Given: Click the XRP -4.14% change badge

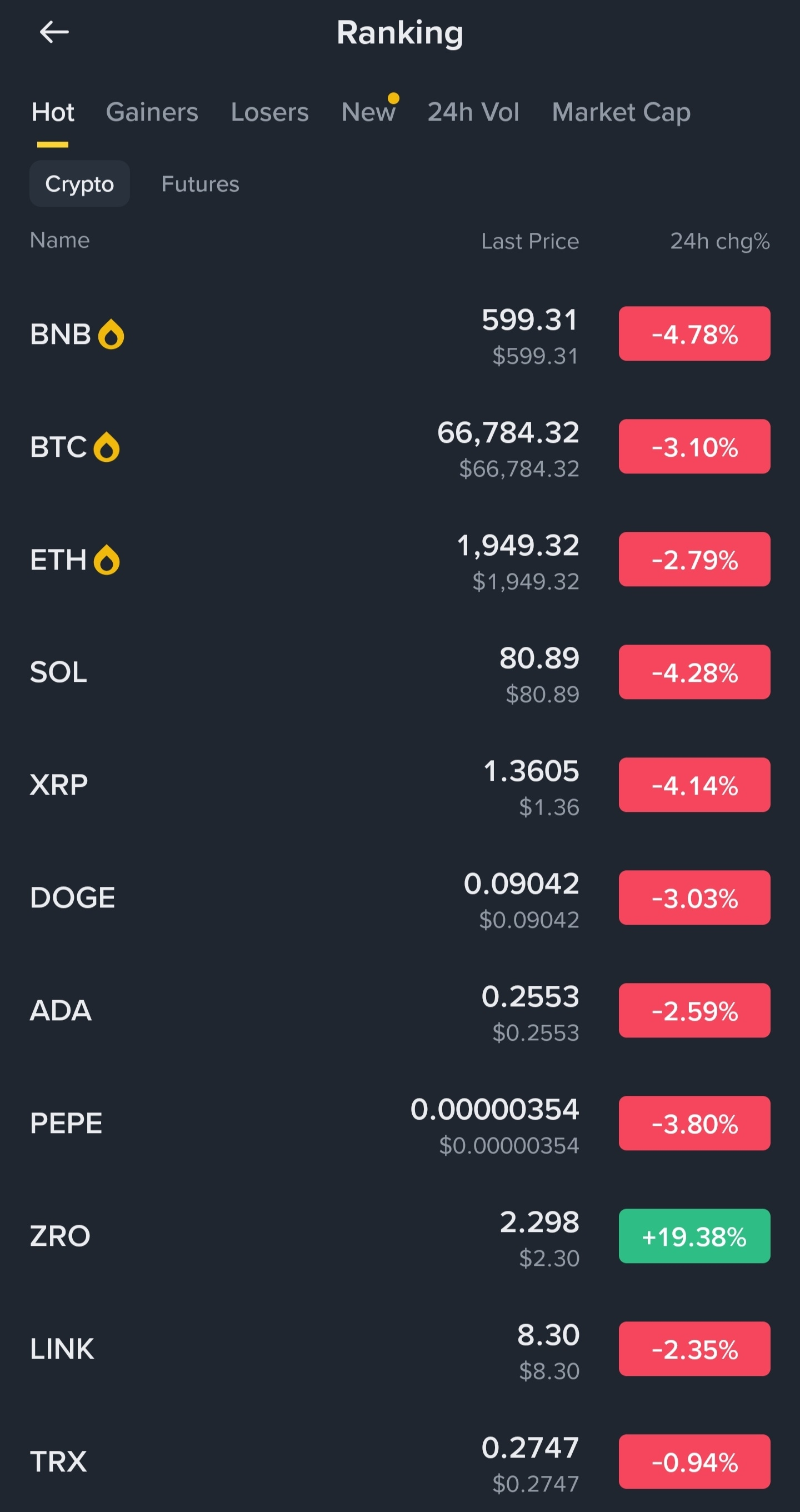Looking at the screenshot, I should [694, 785].
